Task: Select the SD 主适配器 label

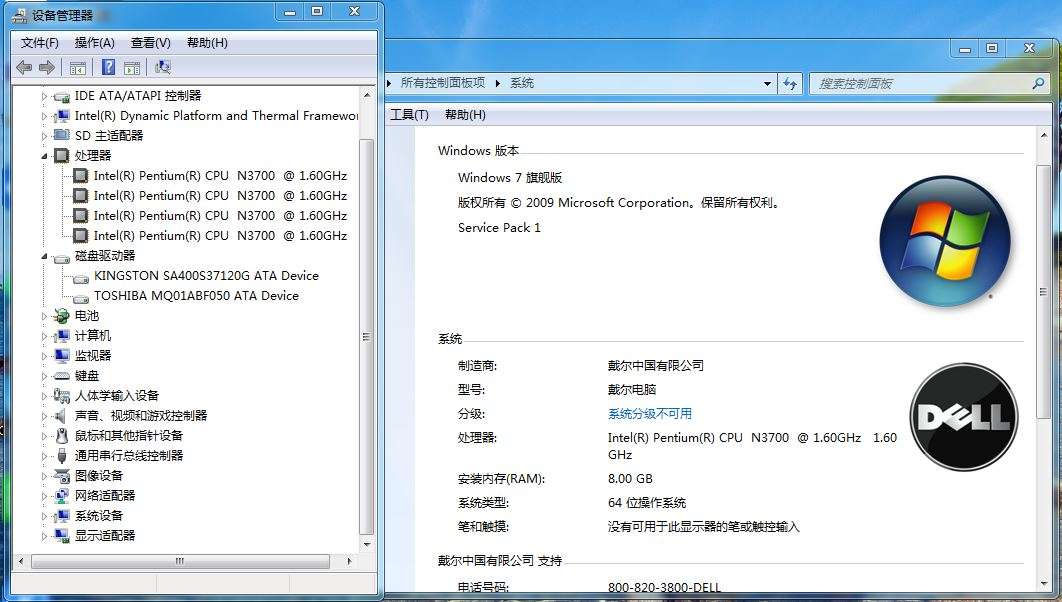Action: coord(109,135)
